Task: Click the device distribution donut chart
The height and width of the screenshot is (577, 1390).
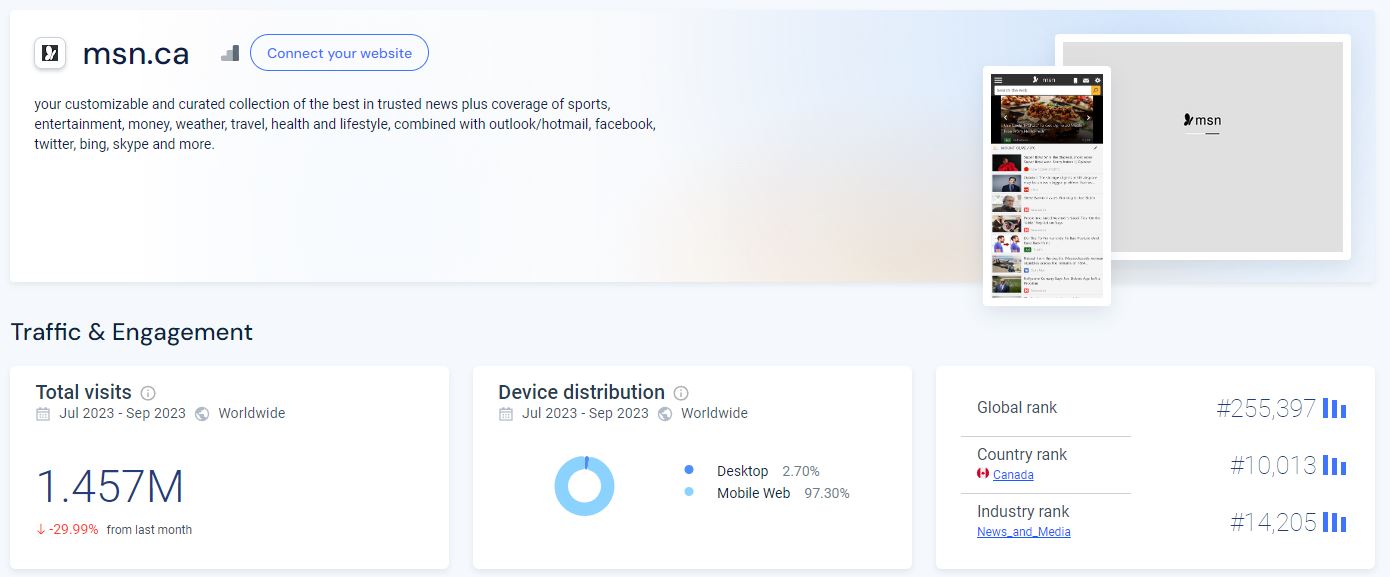Action: pos(584,486)
